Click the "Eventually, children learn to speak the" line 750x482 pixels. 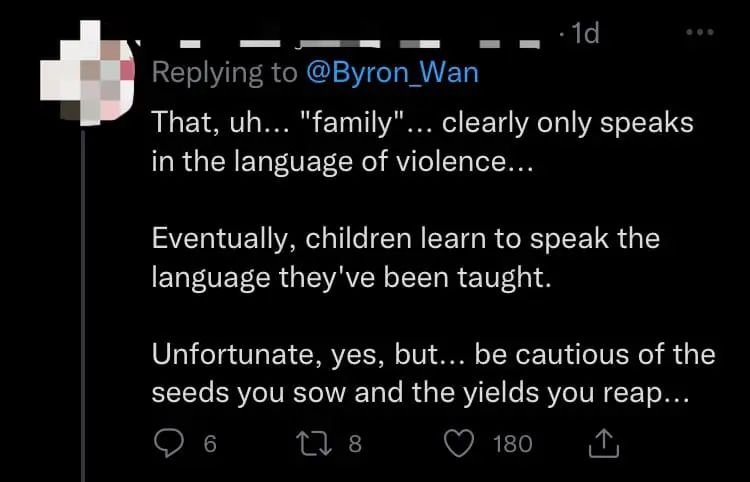pyautogui.click(x=405, y=240)
